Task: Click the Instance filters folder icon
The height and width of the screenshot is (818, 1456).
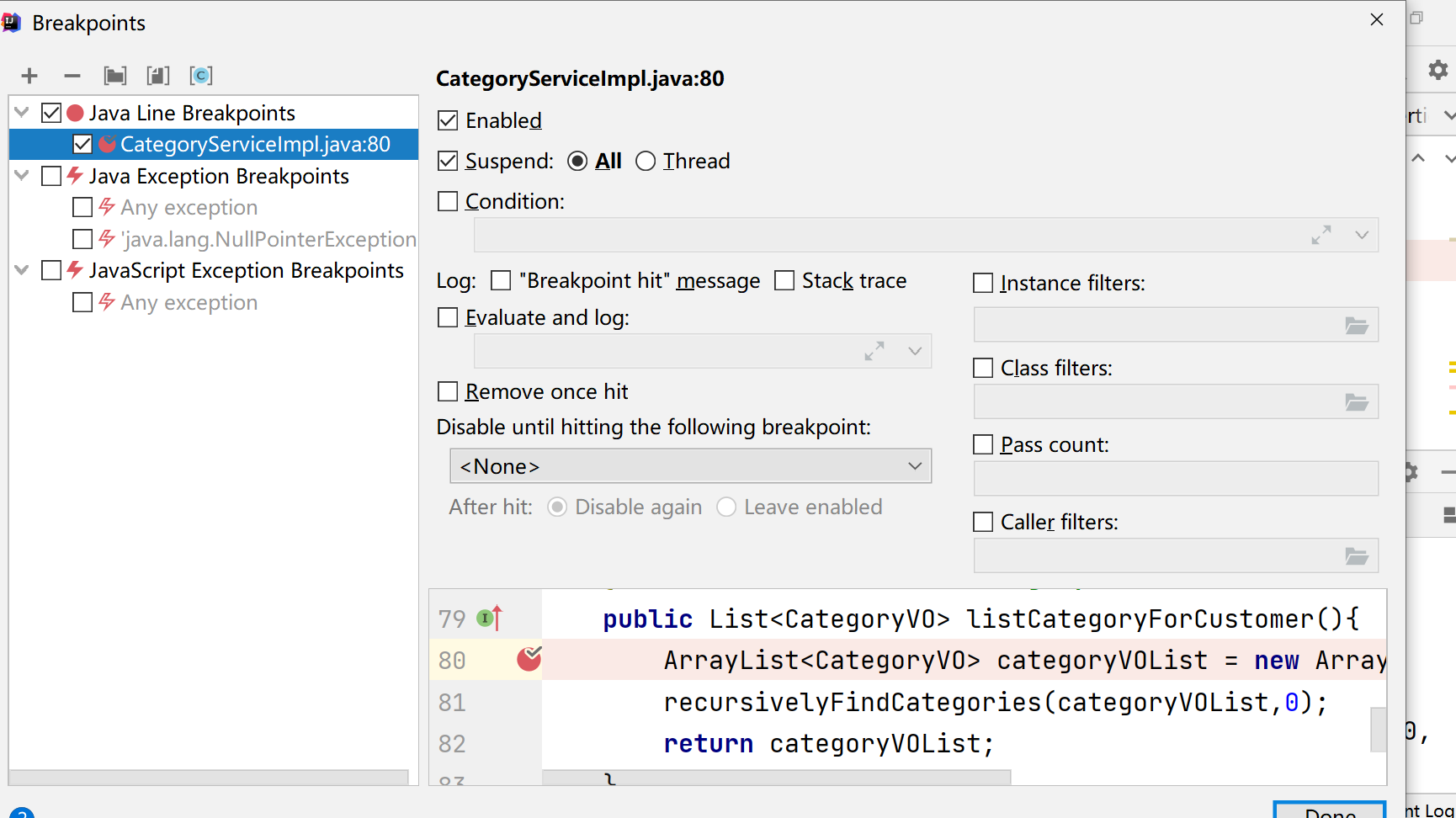Action: [1356, 325]
